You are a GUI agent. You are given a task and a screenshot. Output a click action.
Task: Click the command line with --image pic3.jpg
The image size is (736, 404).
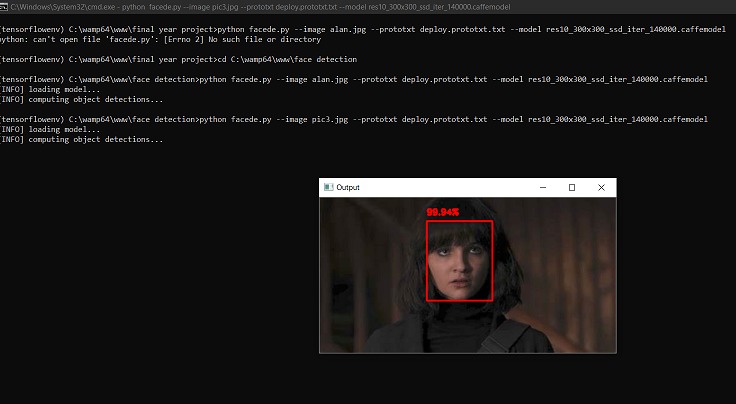353,119
